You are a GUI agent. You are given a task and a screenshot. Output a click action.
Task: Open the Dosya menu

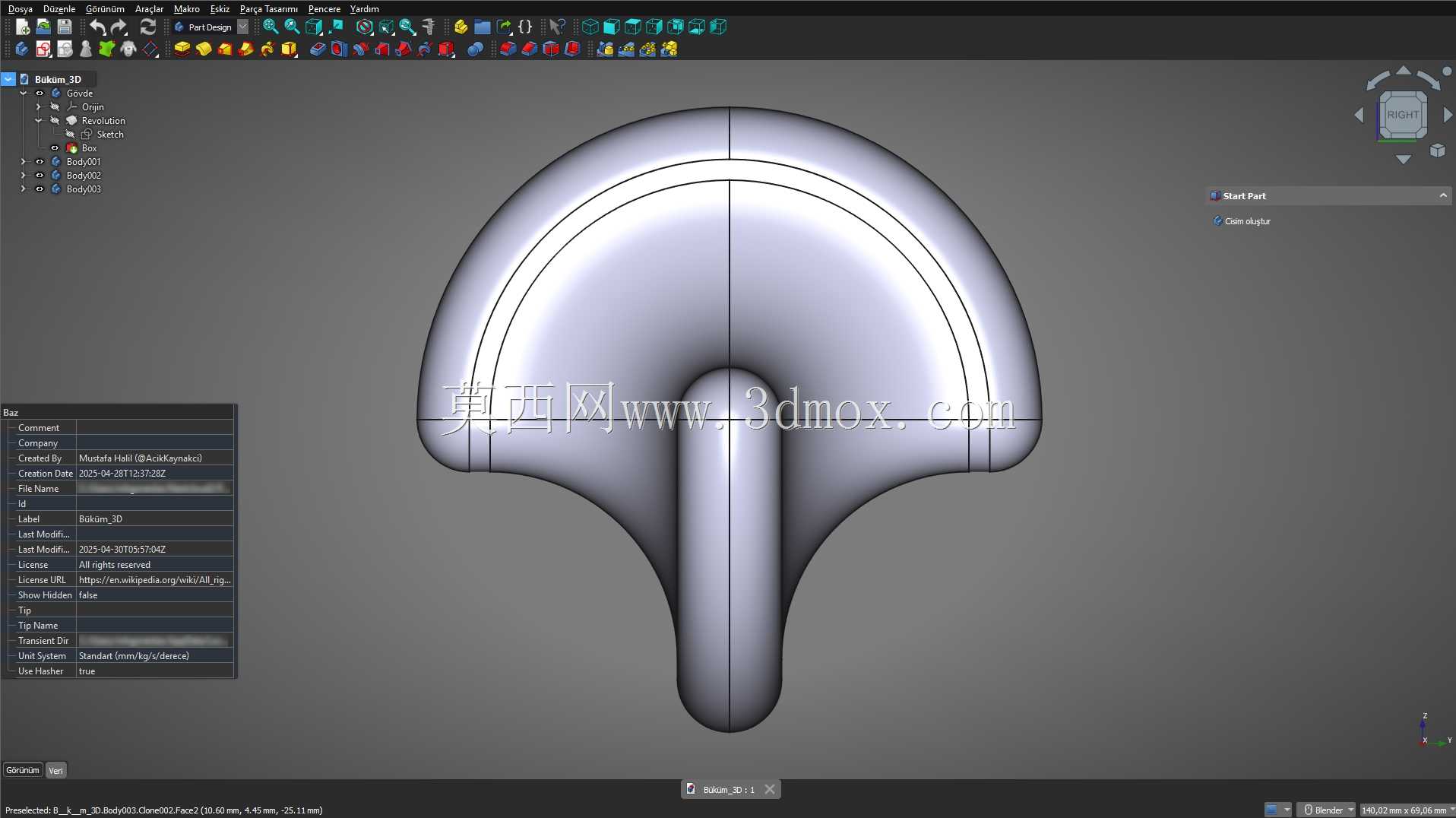[21, 9]
